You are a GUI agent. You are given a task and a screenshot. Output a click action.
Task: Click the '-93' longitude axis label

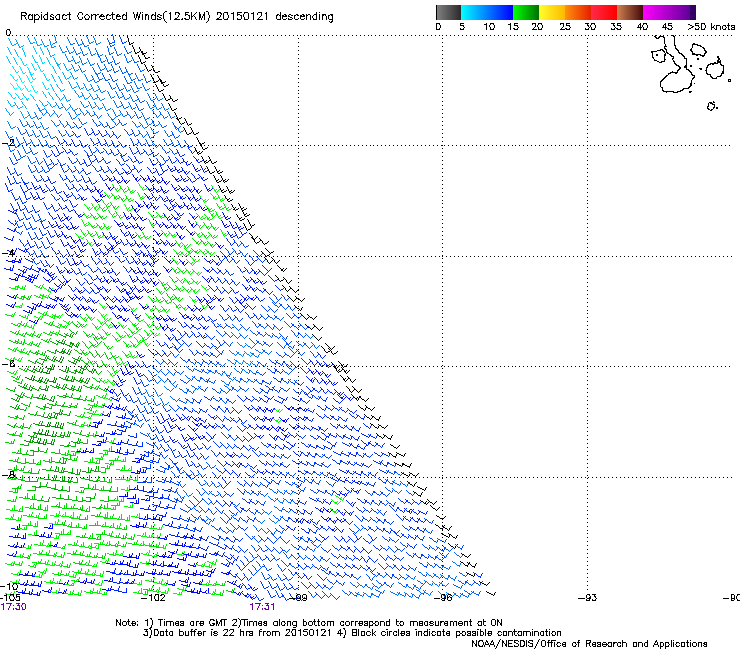point(587,598)
